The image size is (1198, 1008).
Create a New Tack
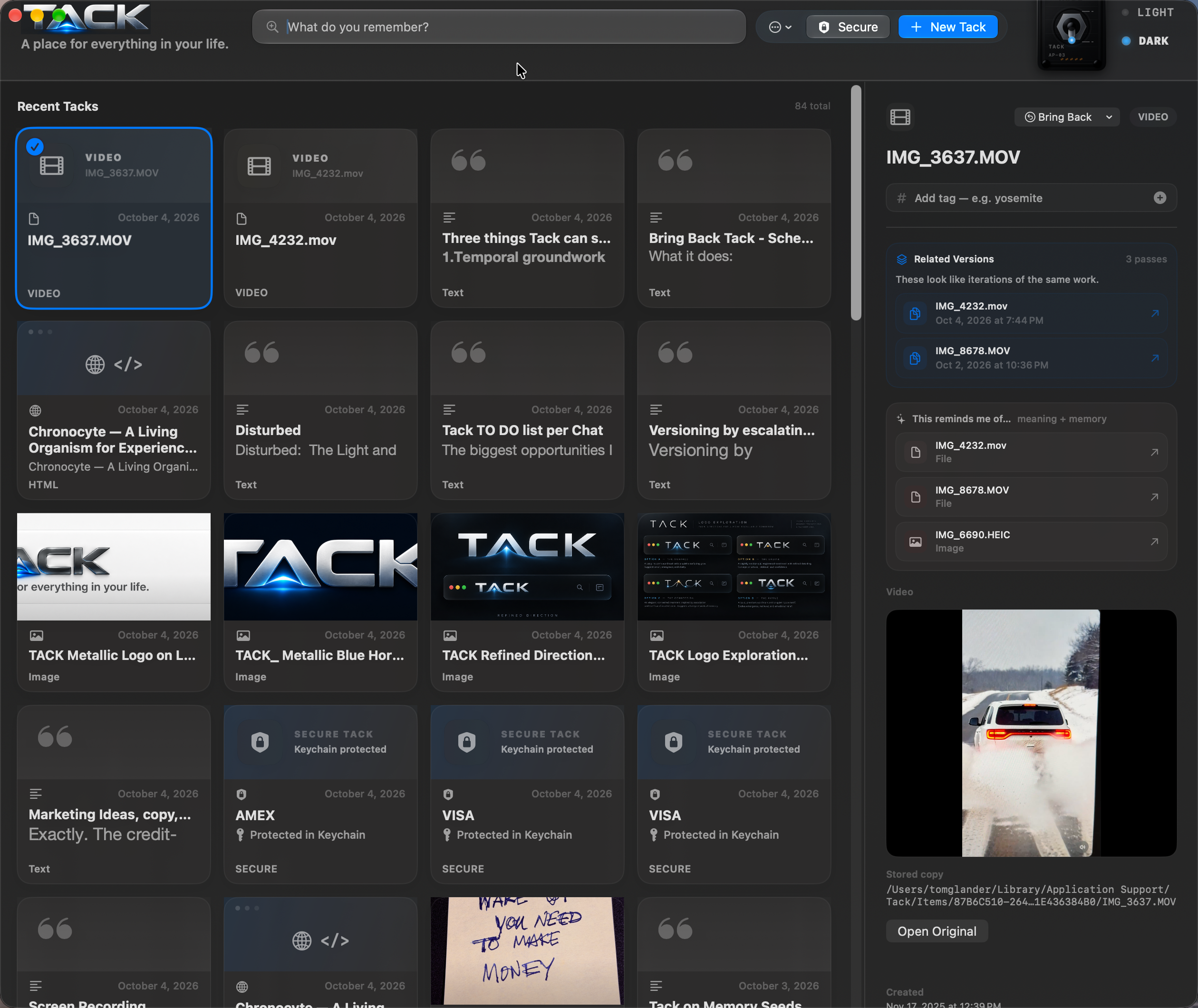click(x=948, y=27)
